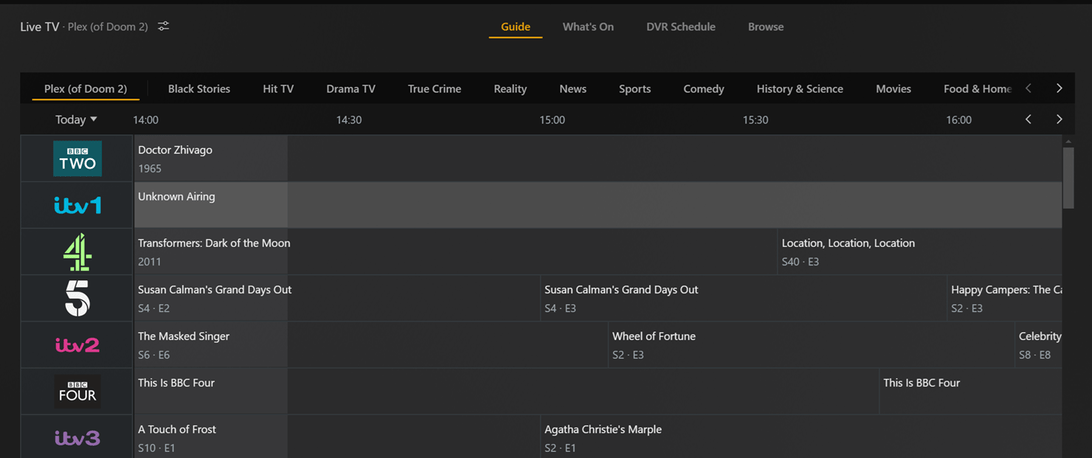
Task: Open Transformers: Dark of the Moon
Action: point(455,252)
